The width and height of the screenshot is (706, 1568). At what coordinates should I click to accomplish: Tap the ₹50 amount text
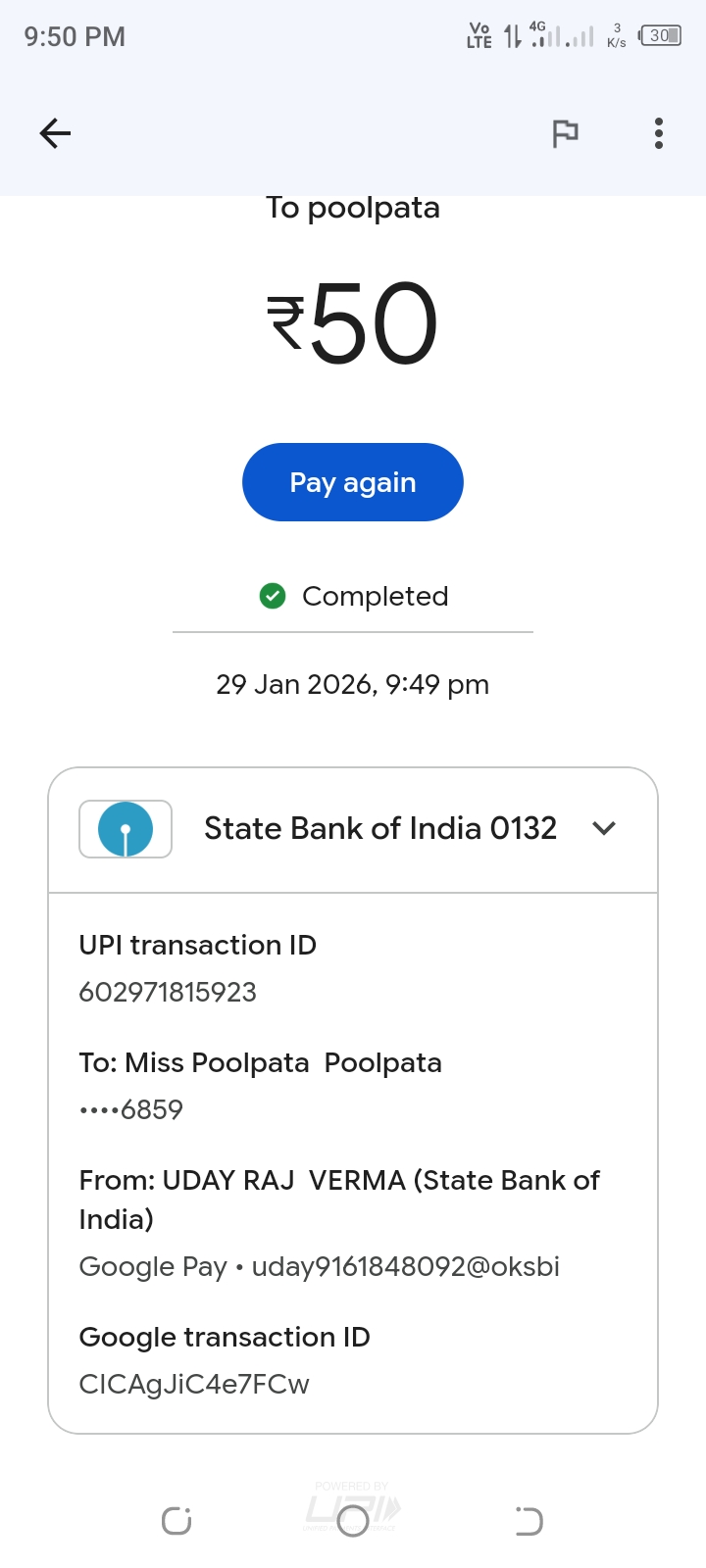pyautogui.click(x=353, y=323)
